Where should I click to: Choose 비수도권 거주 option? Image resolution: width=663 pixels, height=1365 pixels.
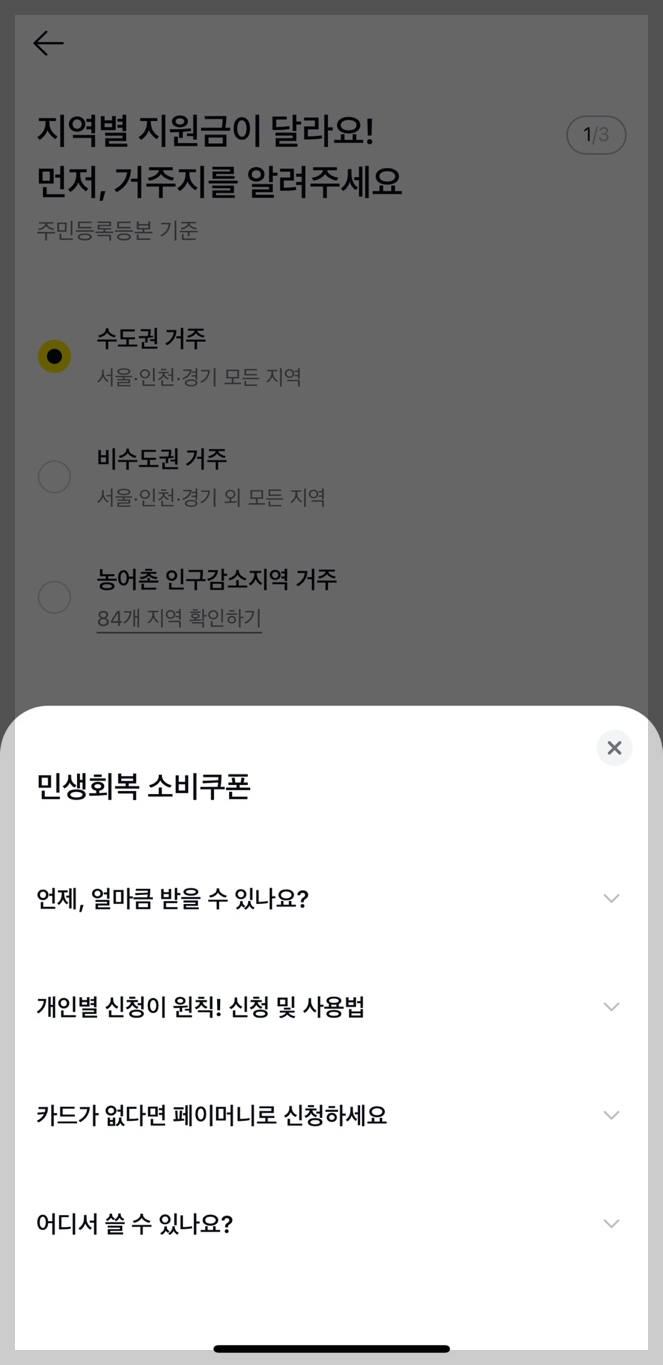pos(55,477)
